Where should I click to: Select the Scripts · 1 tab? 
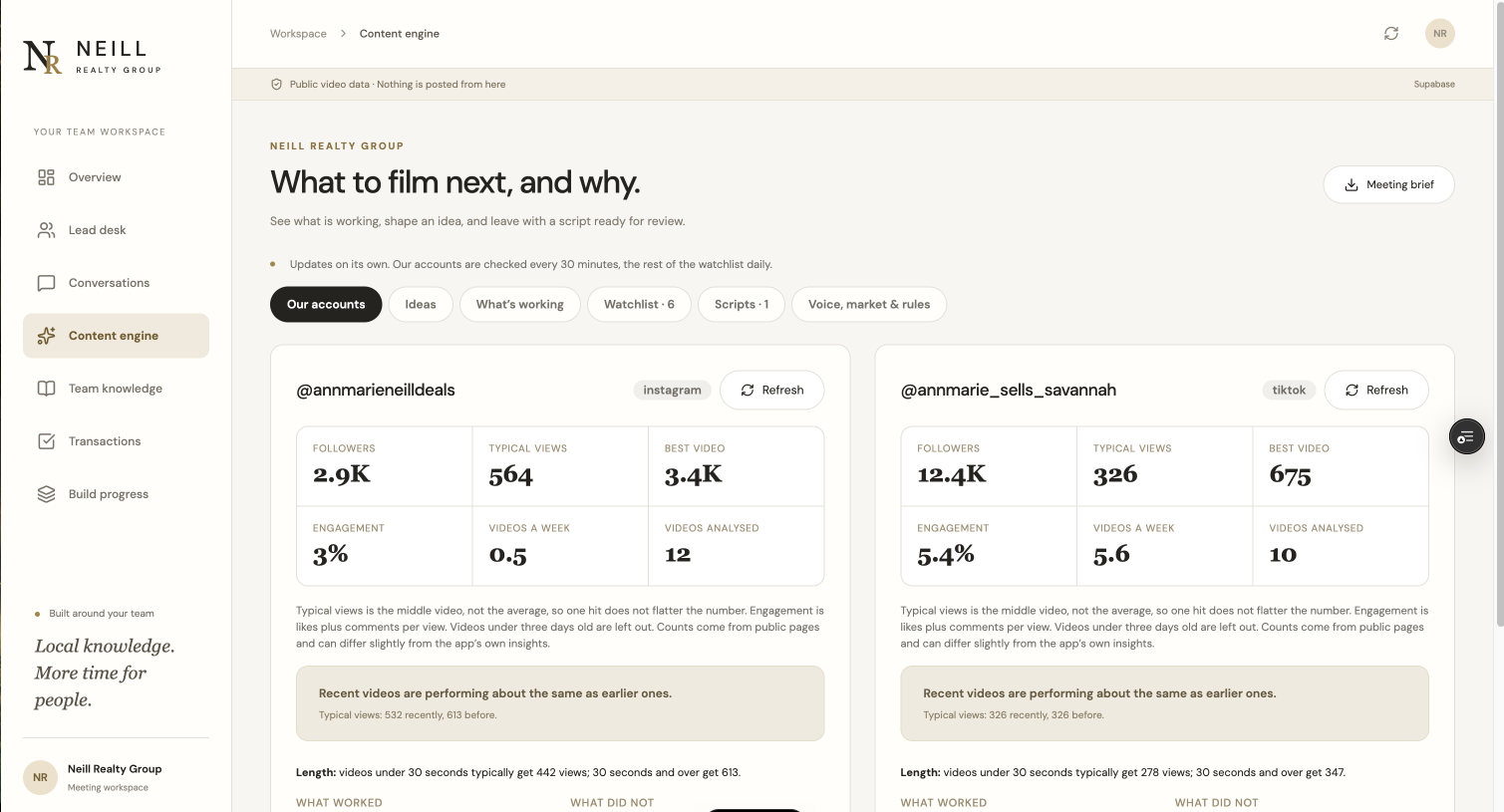coord(742,305)
